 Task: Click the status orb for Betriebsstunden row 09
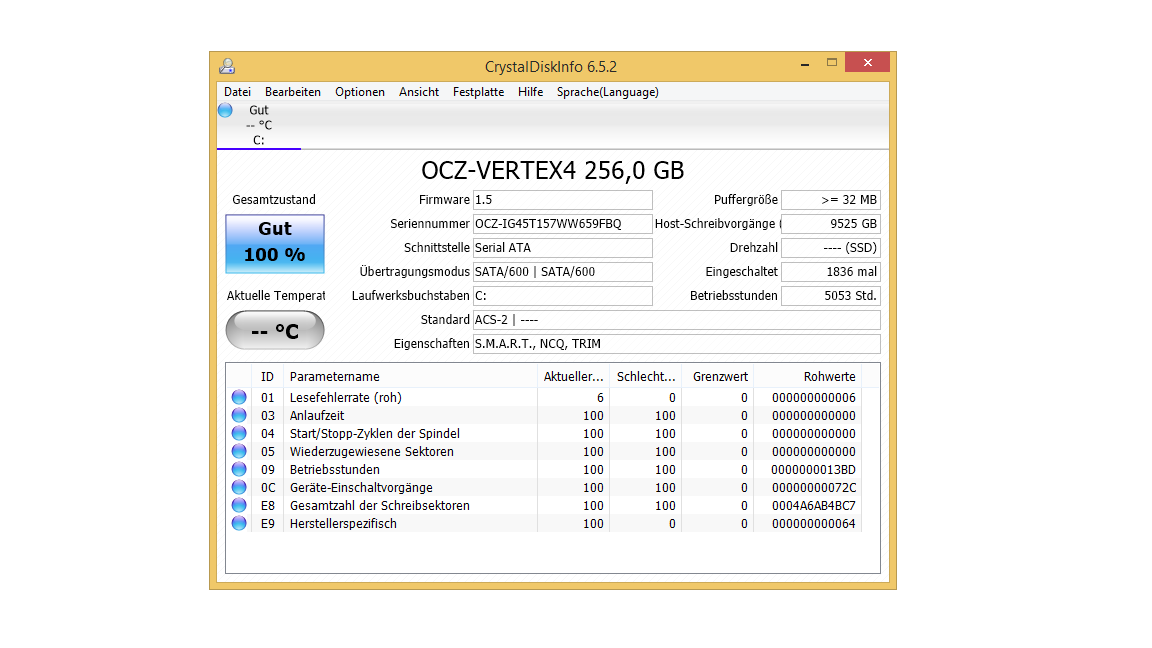click(x=239, y=469)
